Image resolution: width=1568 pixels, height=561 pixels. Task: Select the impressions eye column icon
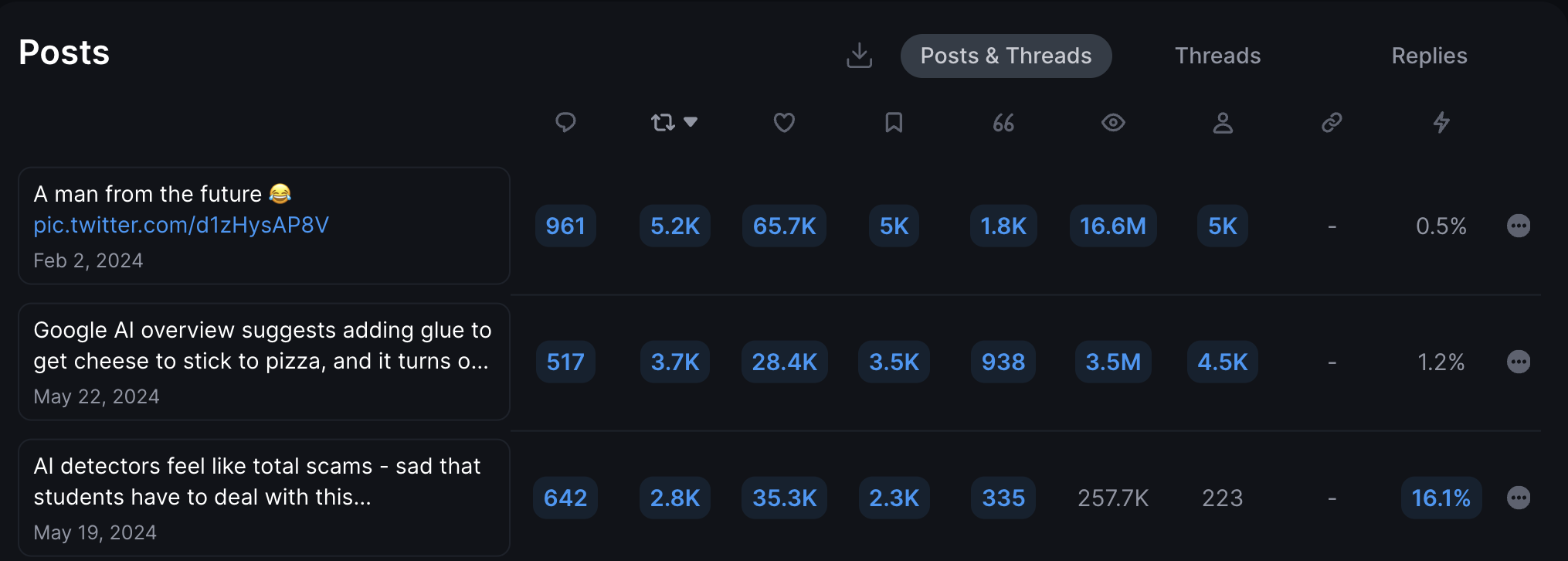(1113, 122)
